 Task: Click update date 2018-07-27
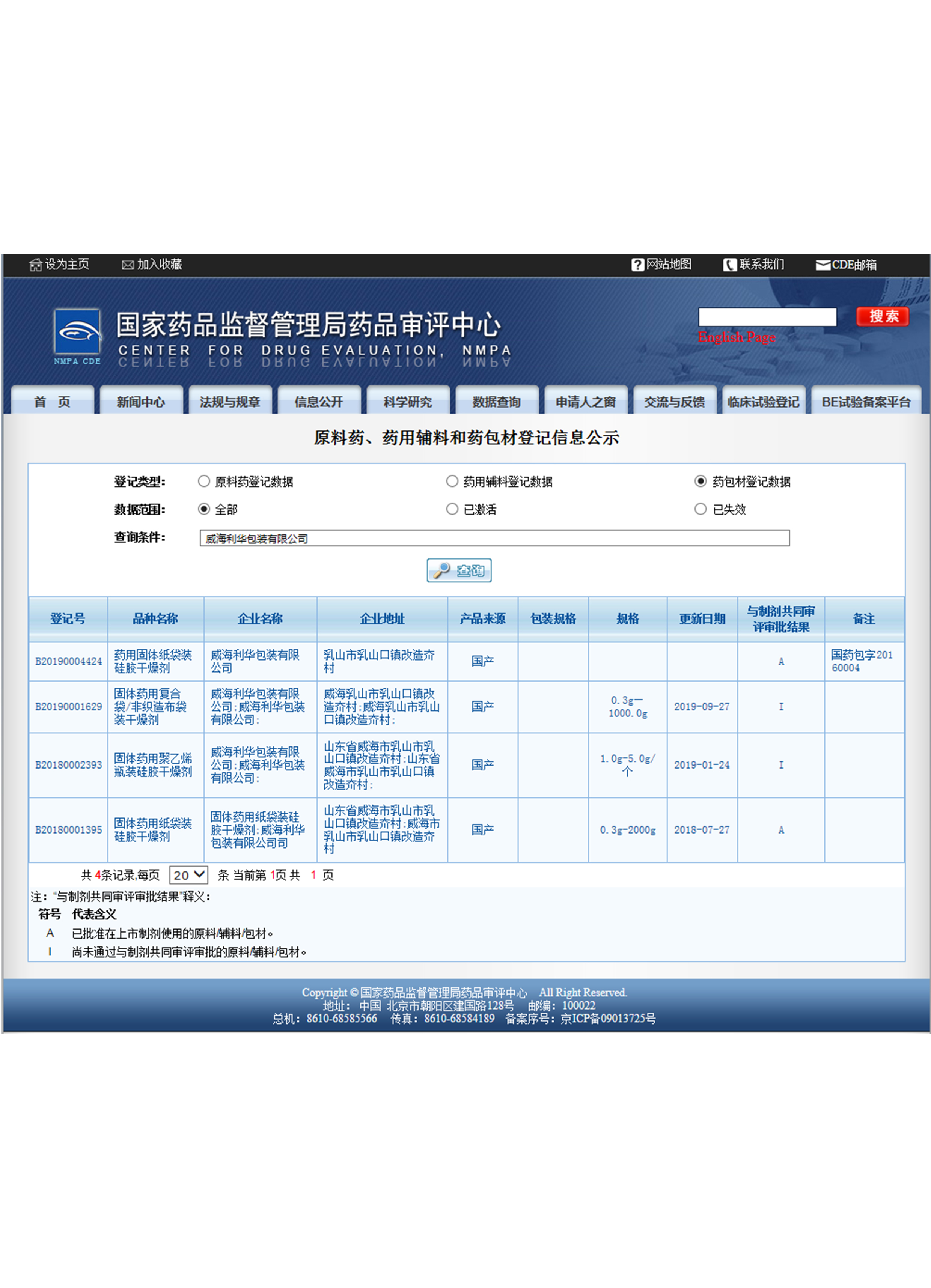[702, 830]
